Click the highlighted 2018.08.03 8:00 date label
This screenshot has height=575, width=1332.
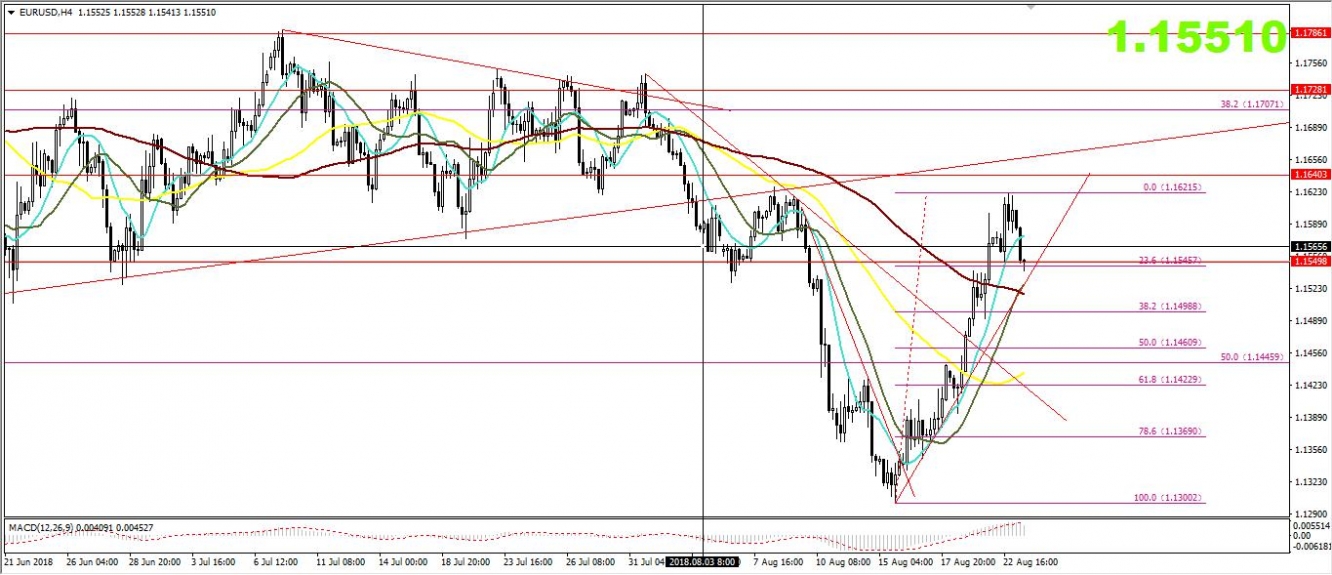coord(703,564)
